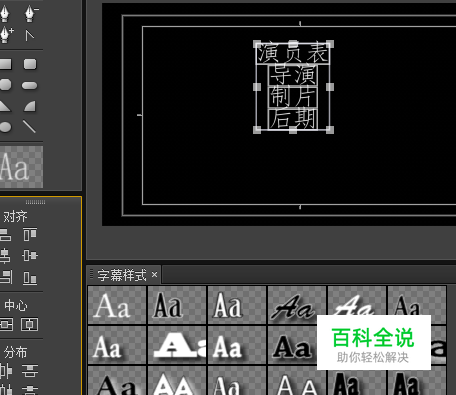
Task: Choose the Convert Anchor Point tool
Action: coord(30,35)
